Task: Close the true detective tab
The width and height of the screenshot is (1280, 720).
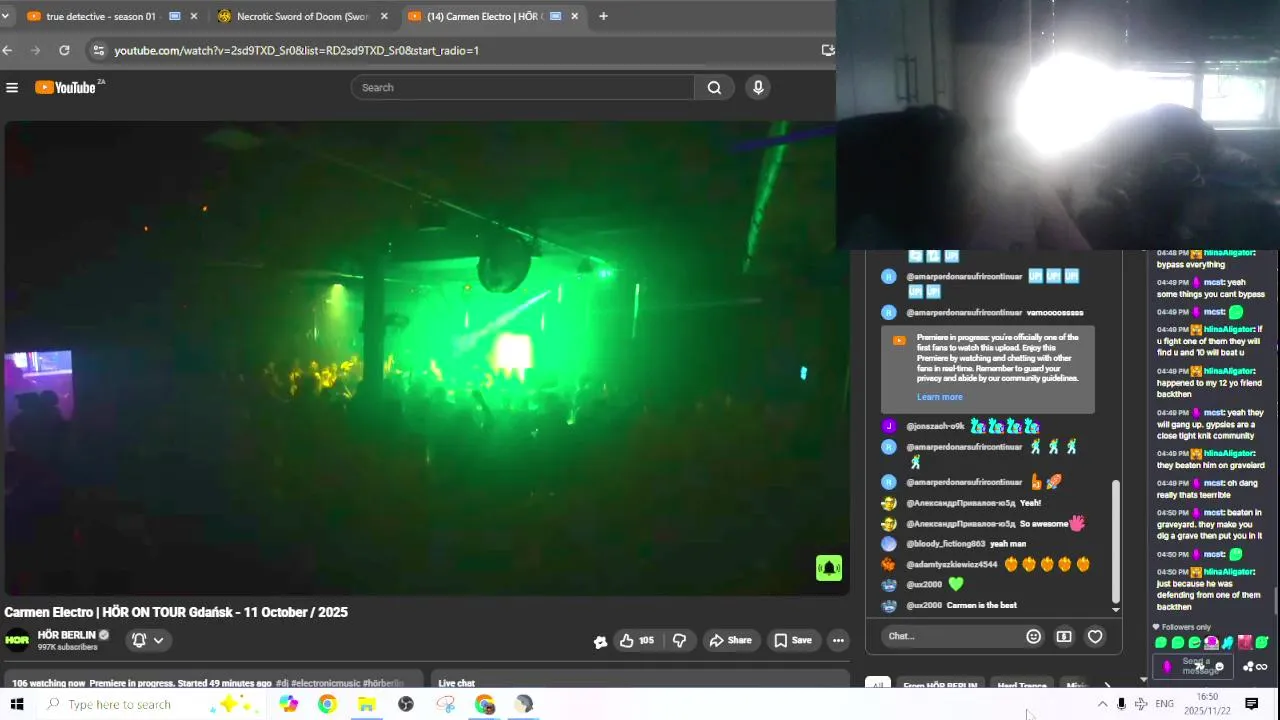Action: click(194, 16)
